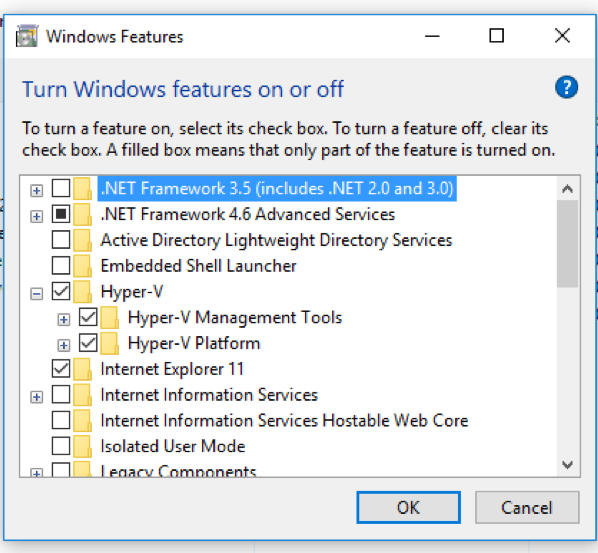
Task: Click folder icon beside Internet Information Services
Action: (x=82, y=395)
